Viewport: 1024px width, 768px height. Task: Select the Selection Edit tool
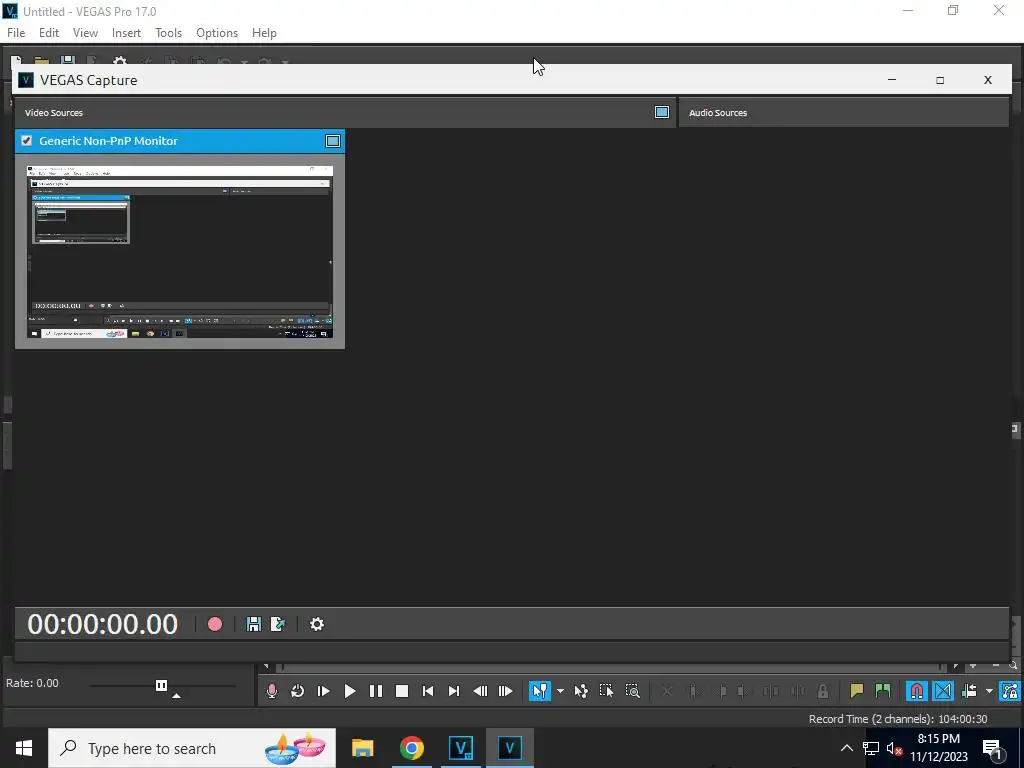[606, 691]
